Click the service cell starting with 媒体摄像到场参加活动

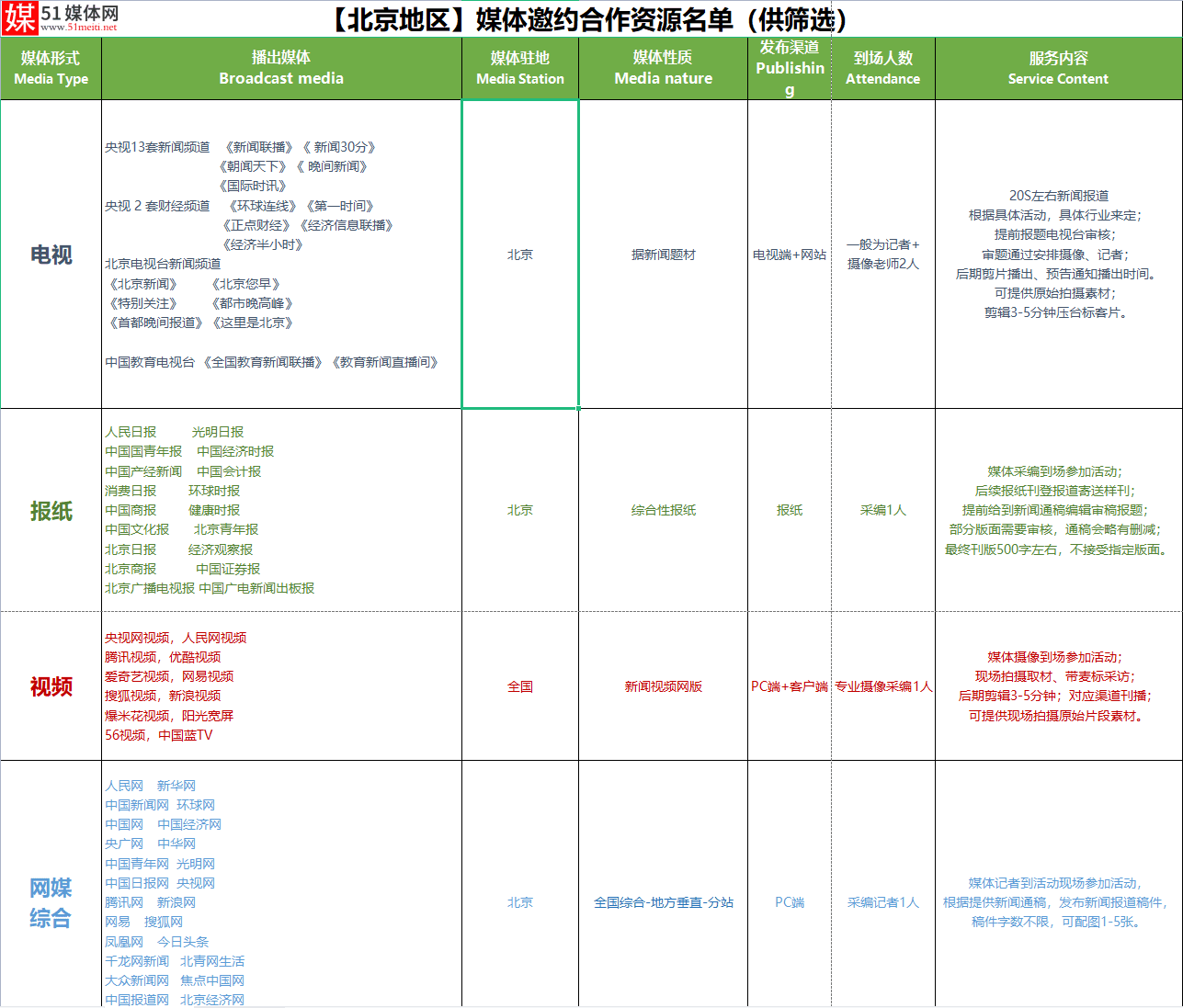[1058, 686]
